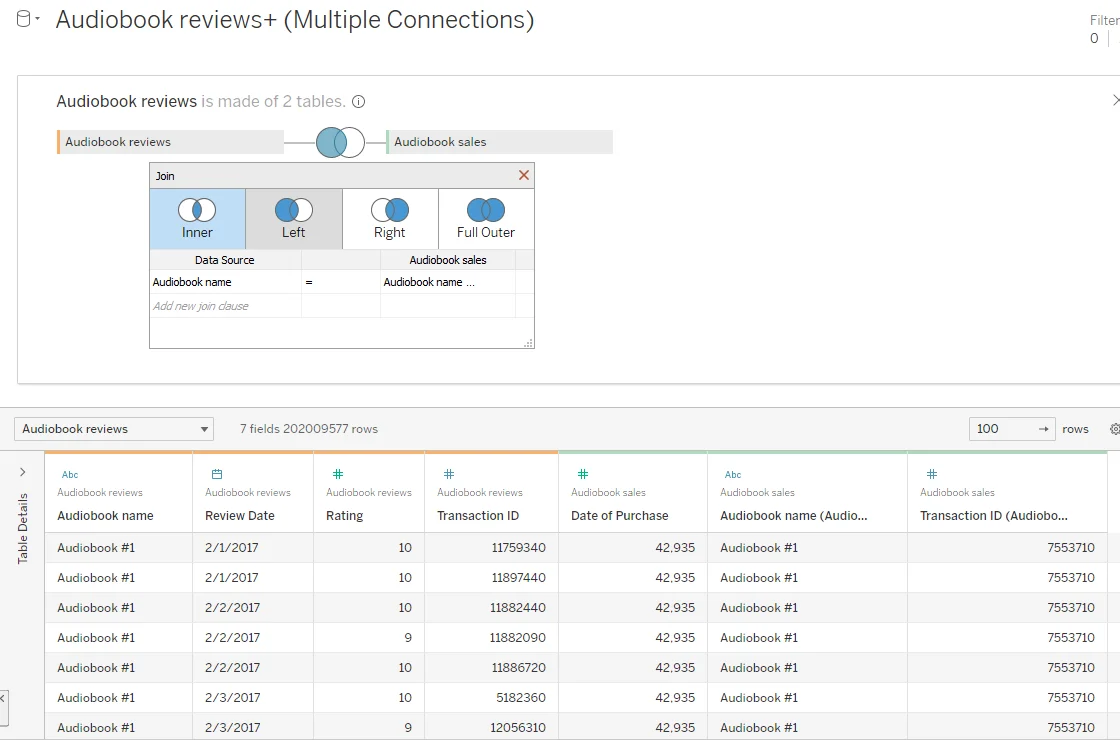Choose the Full Outer join type

pos(485,219)
